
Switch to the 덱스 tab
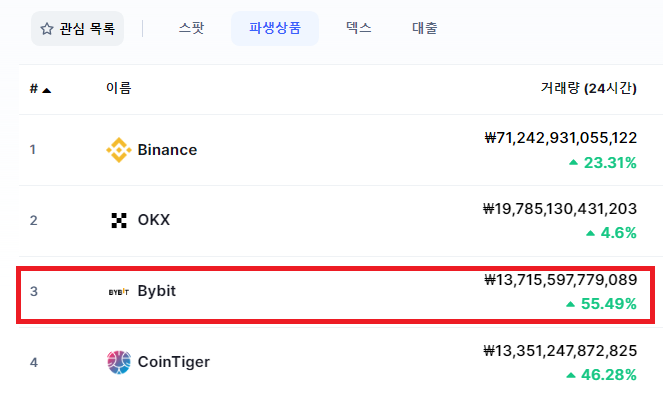click(x=359, y=28)
